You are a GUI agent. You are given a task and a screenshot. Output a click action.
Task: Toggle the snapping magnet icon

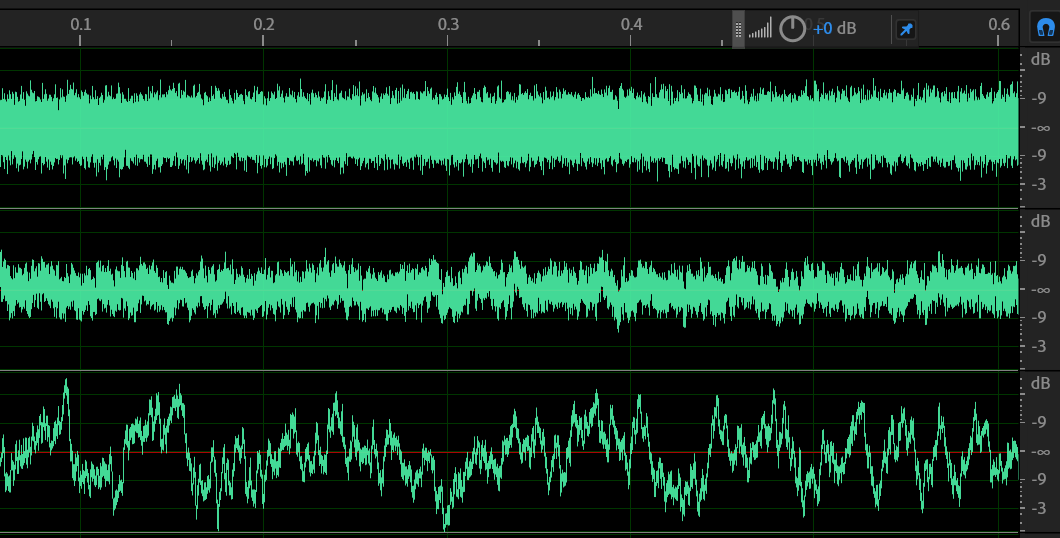click(1045, 28)
